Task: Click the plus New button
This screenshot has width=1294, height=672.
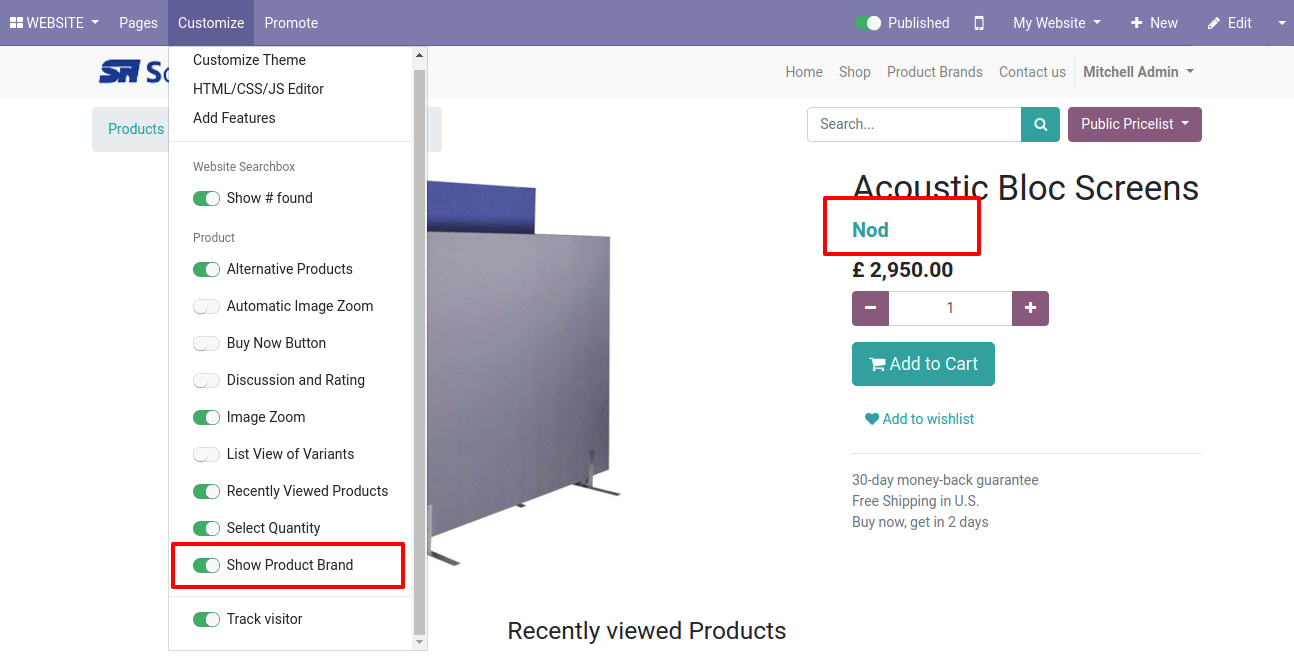Action: [x=1153, y=23]
